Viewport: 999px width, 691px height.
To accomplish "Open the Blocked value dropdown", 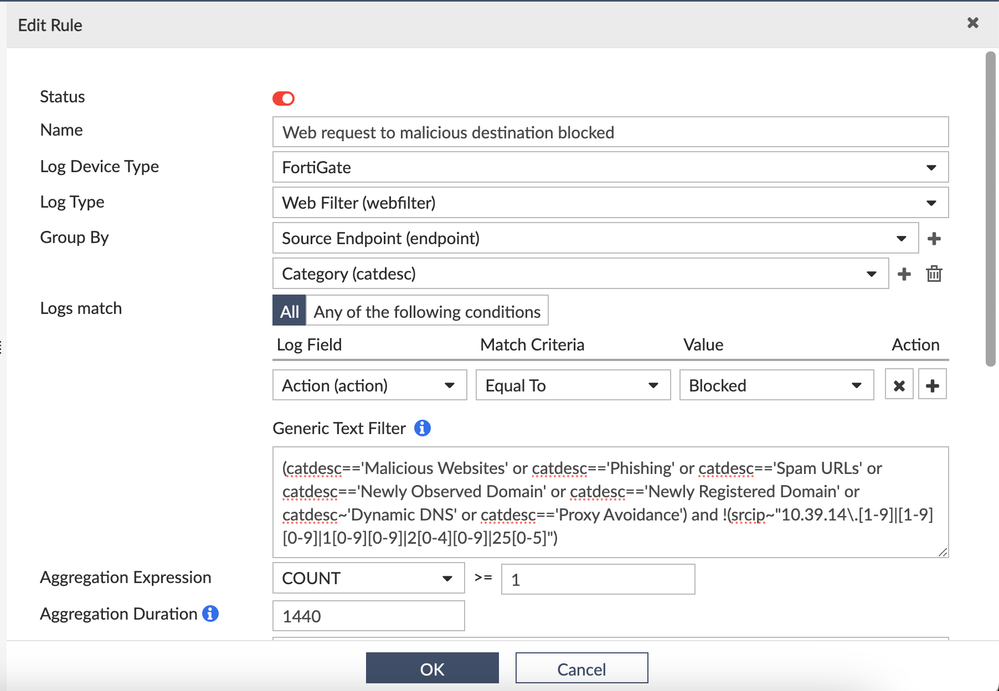I will (x=775, y=386).
